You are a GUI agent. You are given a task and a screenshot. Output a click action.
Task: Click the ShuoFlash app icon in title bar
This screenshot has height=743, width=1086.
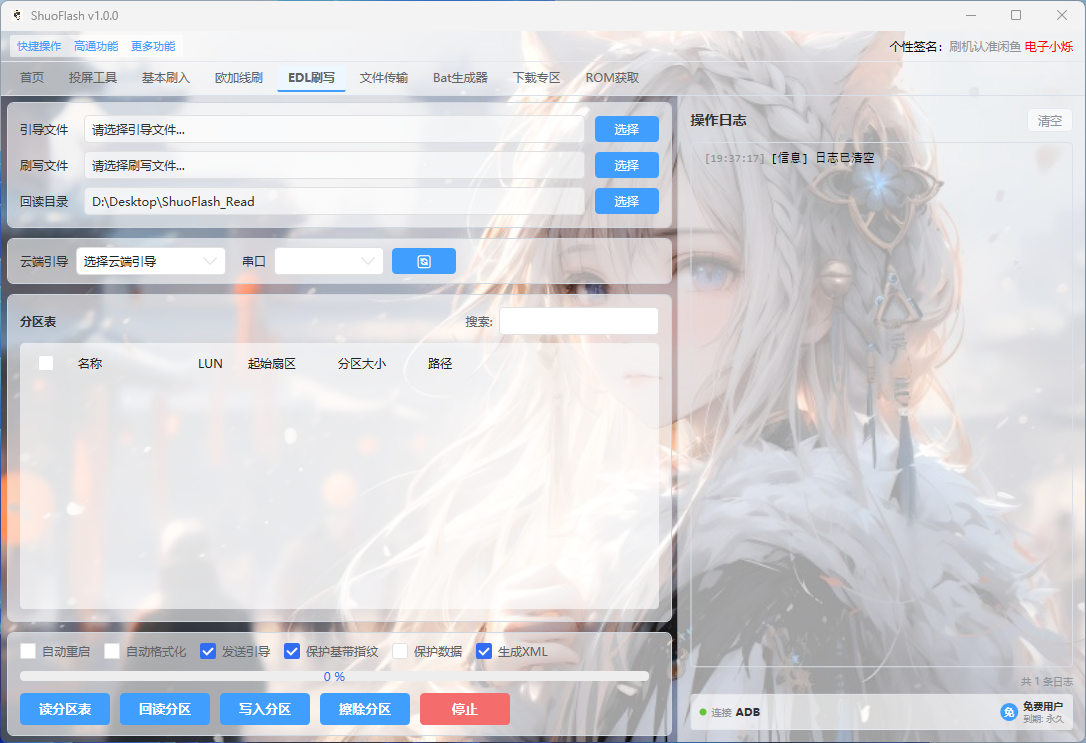click(17, 15)
